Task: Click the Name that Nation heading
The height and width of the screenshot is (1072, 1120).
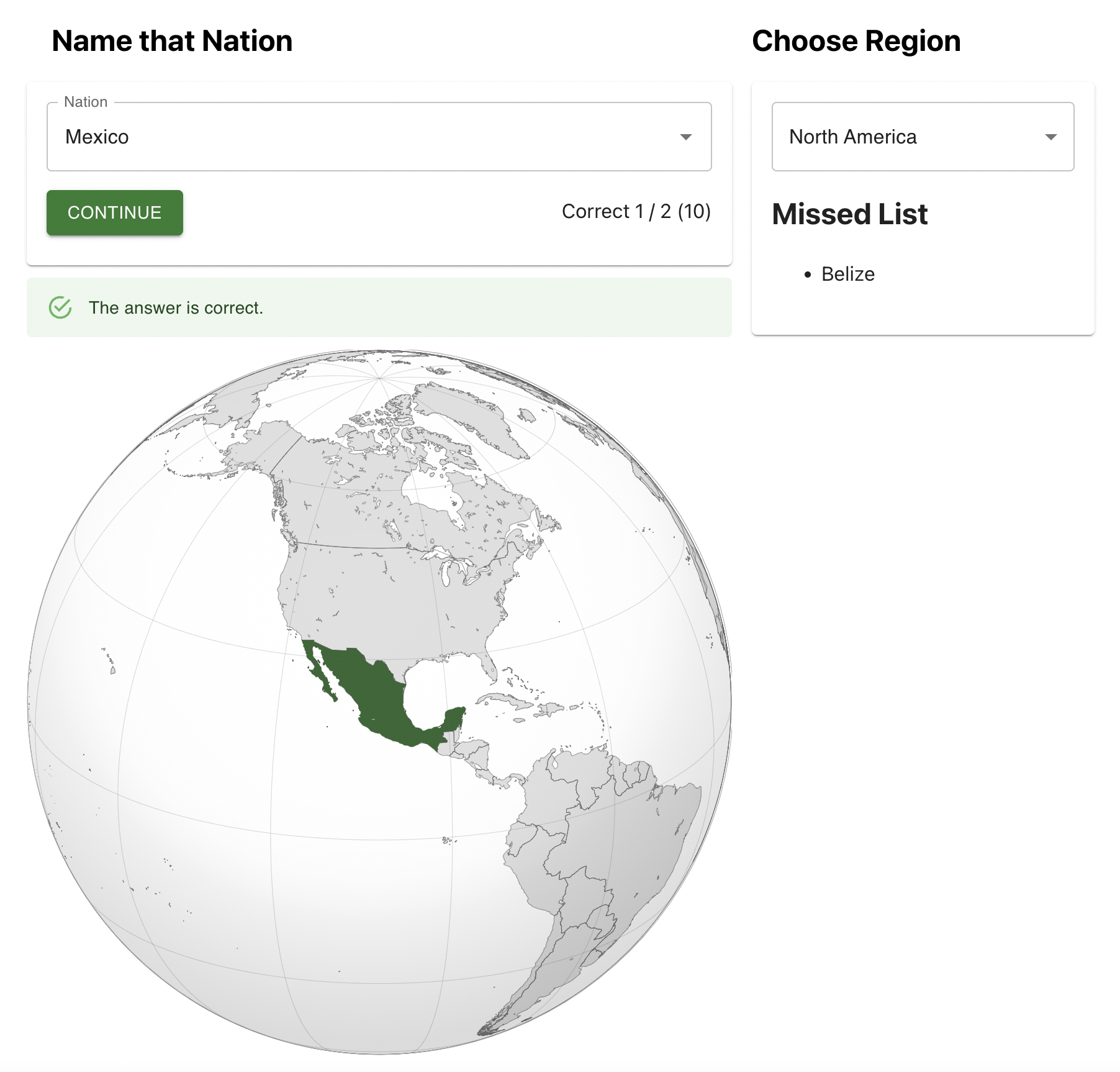Action: click(172, 40)
